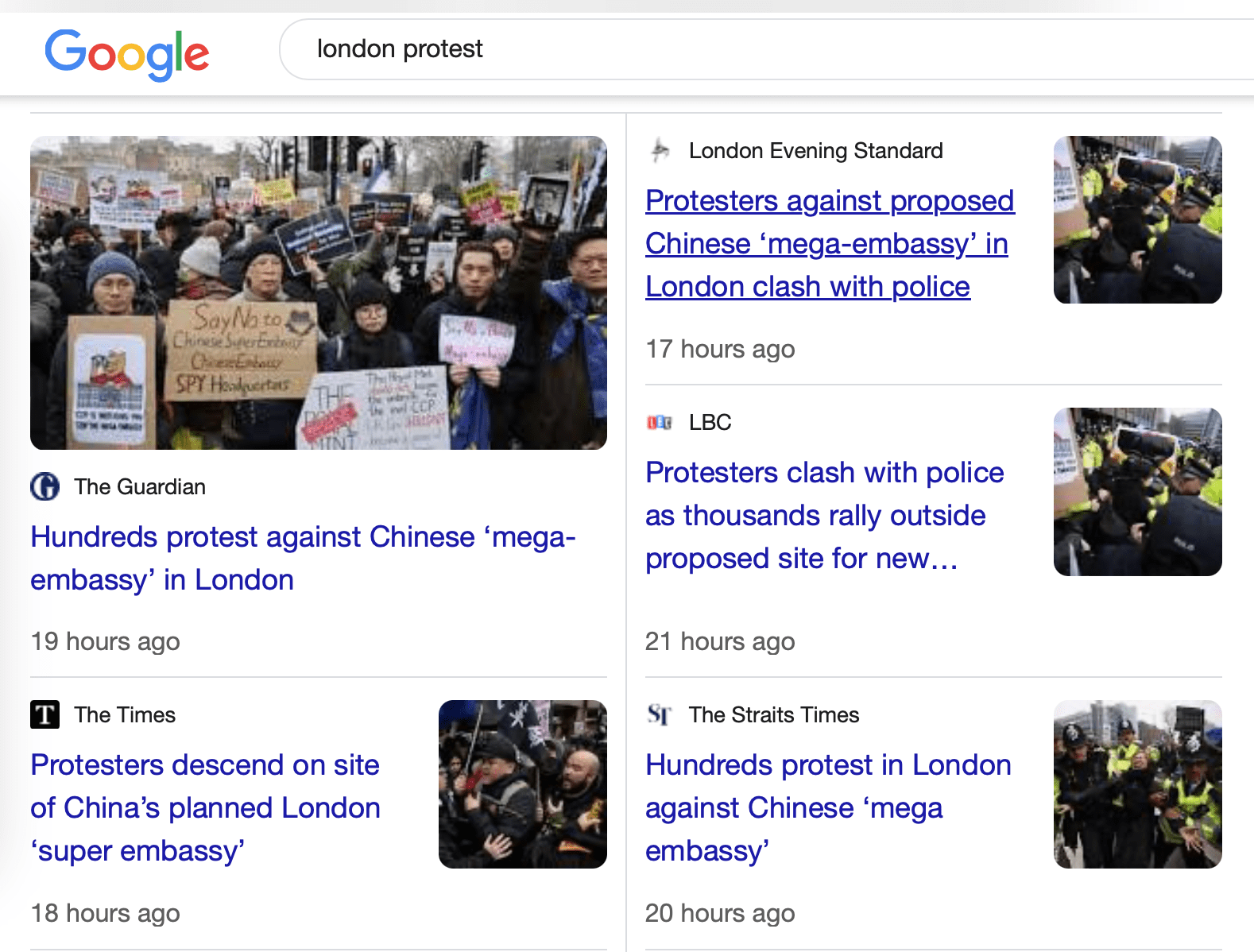Click the London Evening Standard favicon
This screenshot has width=1254, height=952.
[660, 150]
